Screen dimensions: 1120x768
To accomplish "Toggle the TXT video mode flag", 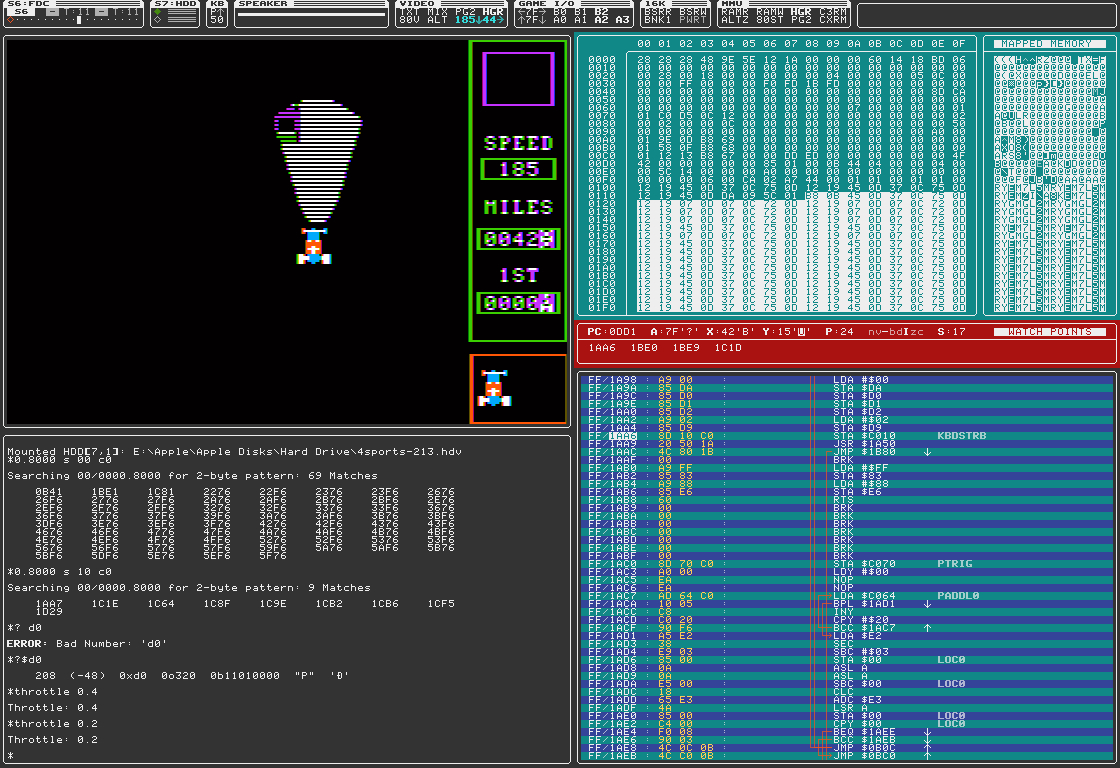I will [x=408, y=11].
